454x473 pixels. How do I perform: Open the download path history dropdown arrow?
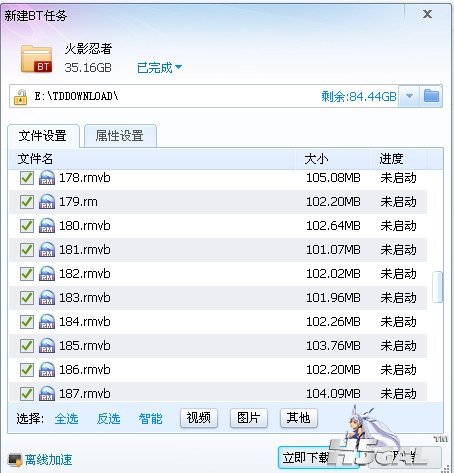pyautogui.click(x=409, y=96)
